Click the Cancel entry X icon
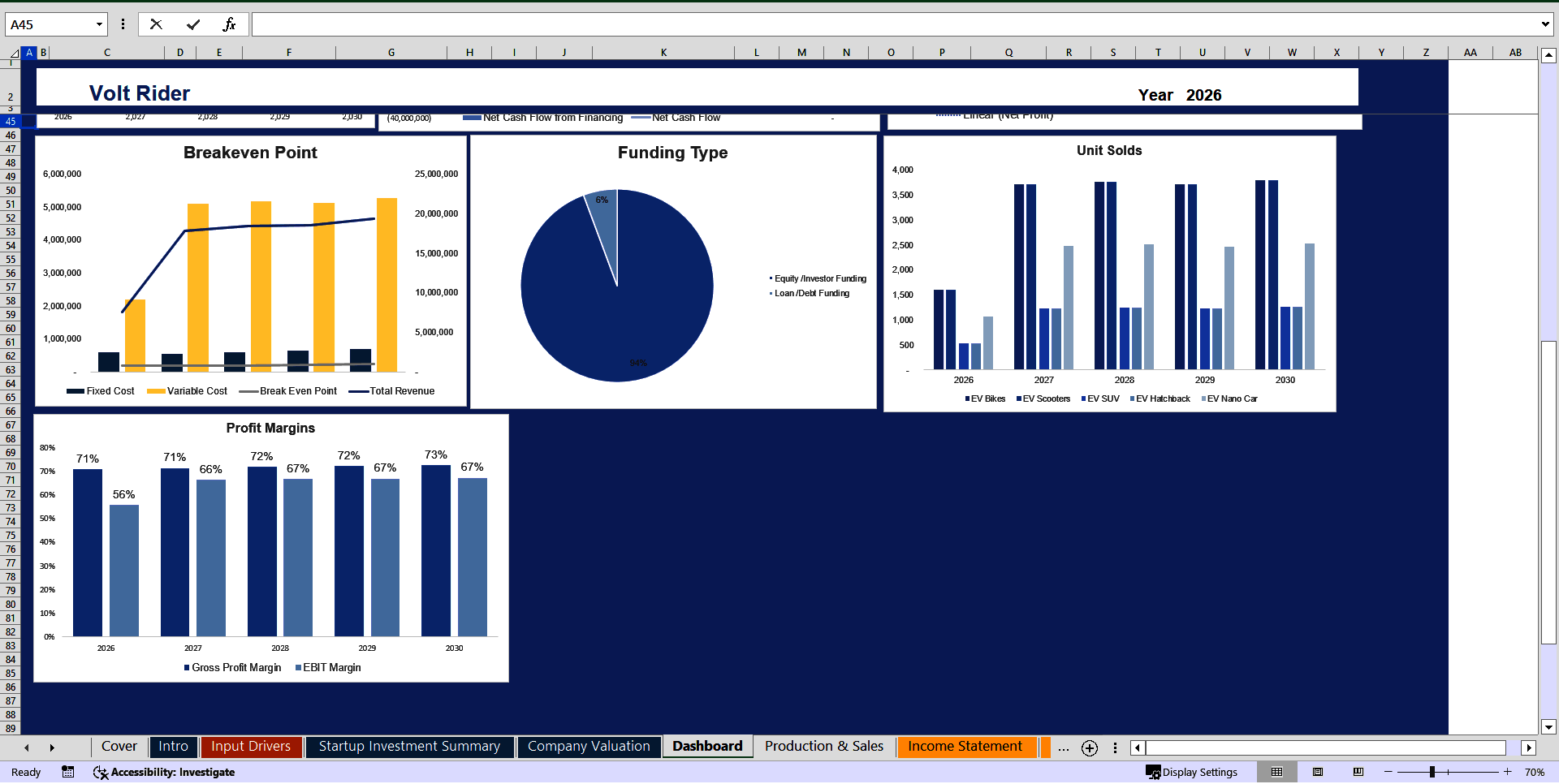This screenshot has height=784, width=1559. 156,24
